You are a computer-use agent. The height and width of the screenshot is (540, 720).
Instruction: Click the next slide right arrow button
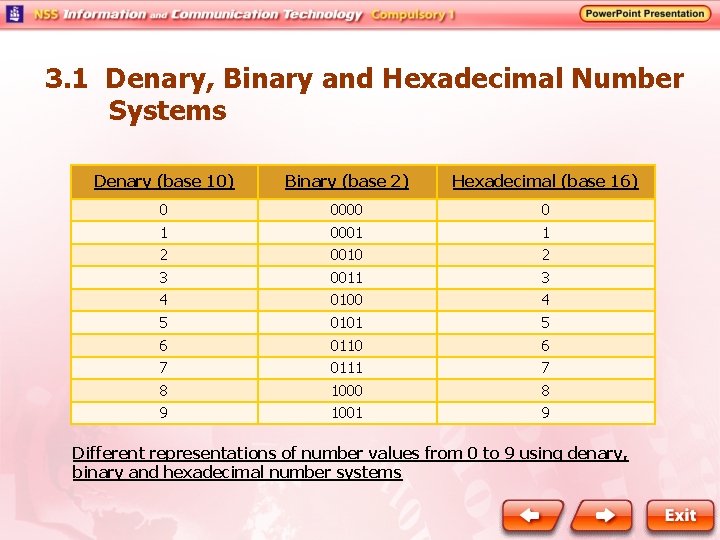pos(602,515)
